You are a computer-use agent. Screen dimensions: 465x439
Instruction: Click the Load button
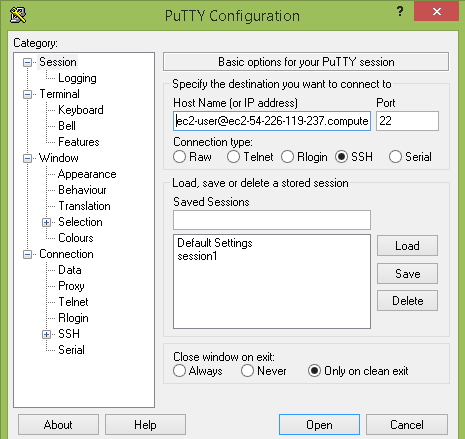407,246
